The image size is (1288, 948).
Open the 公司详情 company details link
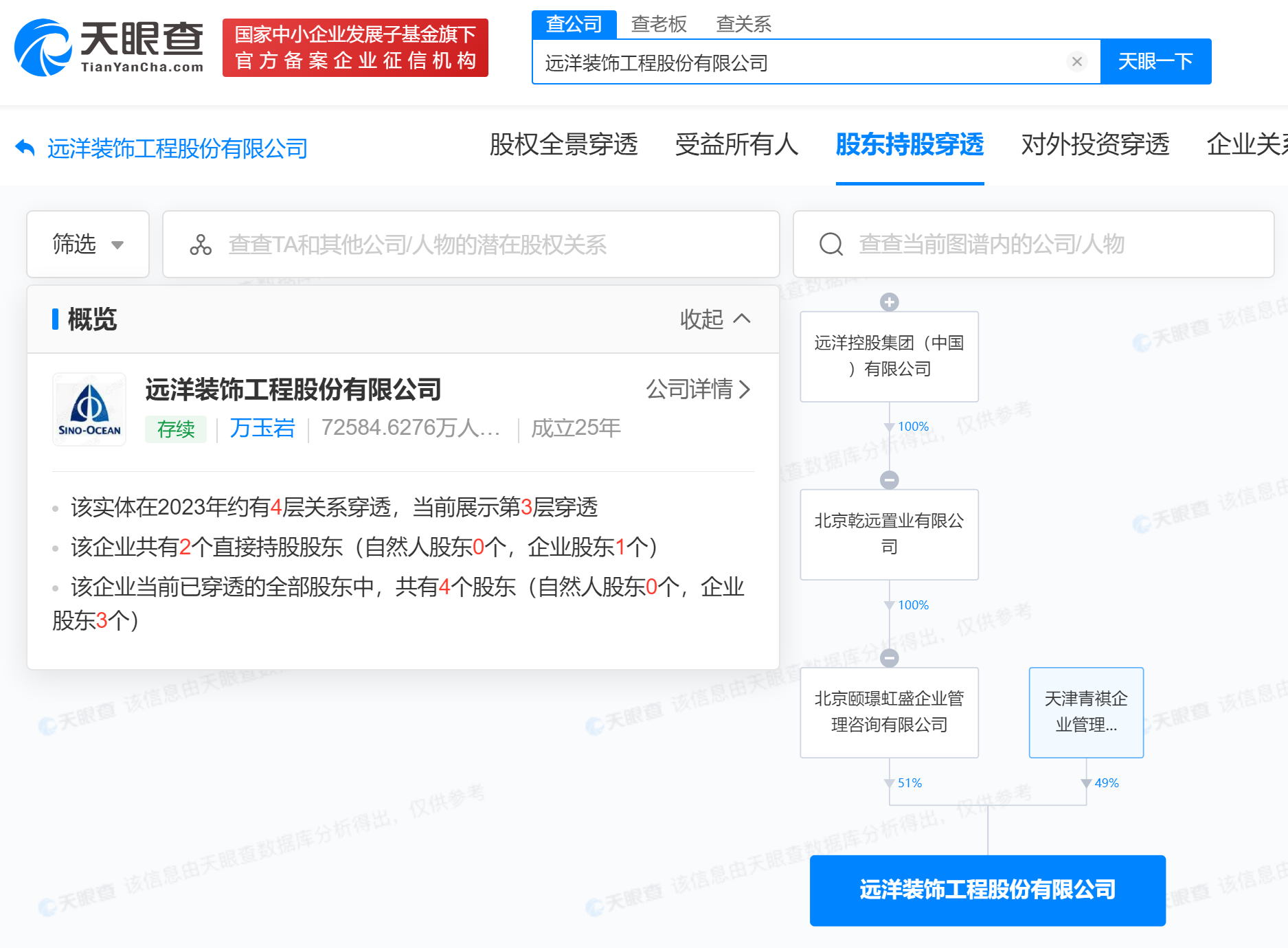[x=691, y=390]
